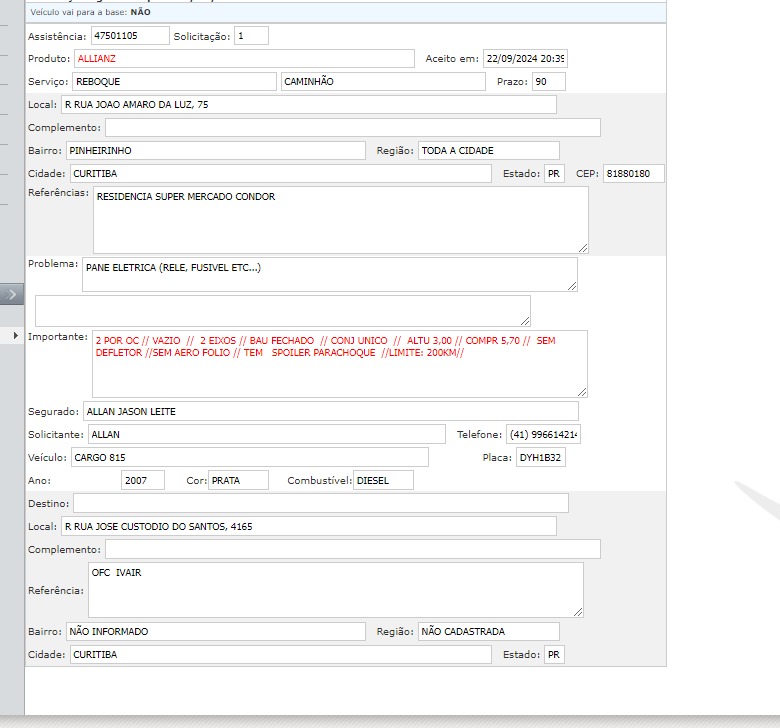Grab the Referências text area resize handle
Viewport: 780px width, 728px height.
tap(583, 248)
